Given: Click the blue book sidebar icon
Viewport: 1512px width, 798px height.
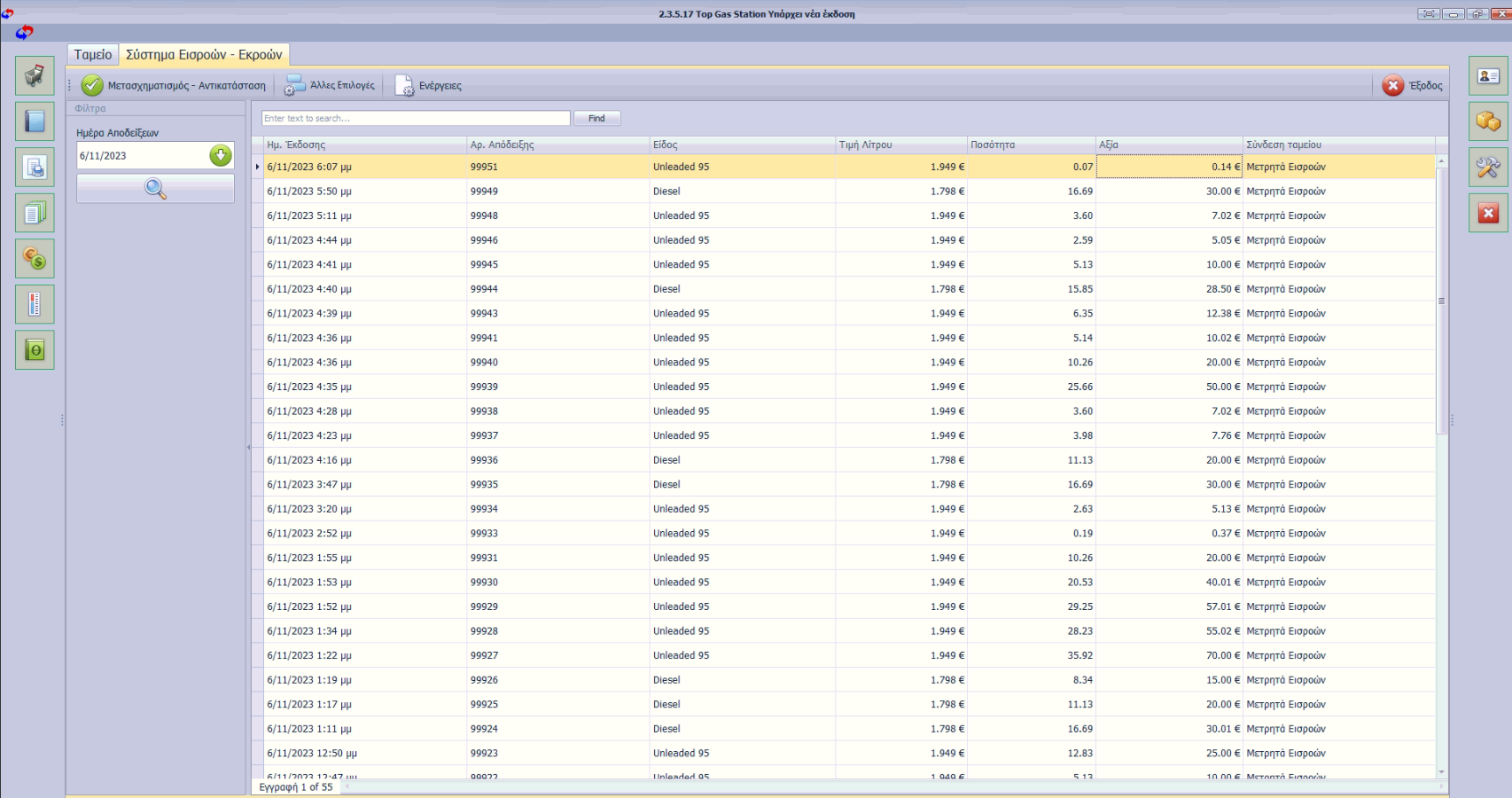Looking at the screenshot, I should click(35, 121).
